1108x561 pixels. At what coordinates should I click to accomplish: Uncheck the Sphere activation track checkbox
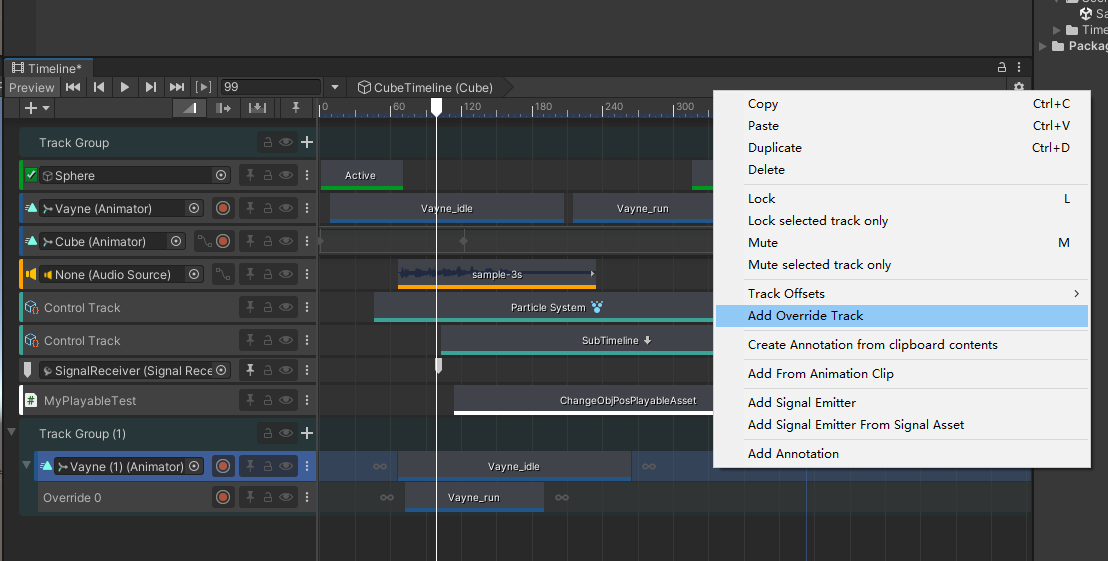[31, 175]
